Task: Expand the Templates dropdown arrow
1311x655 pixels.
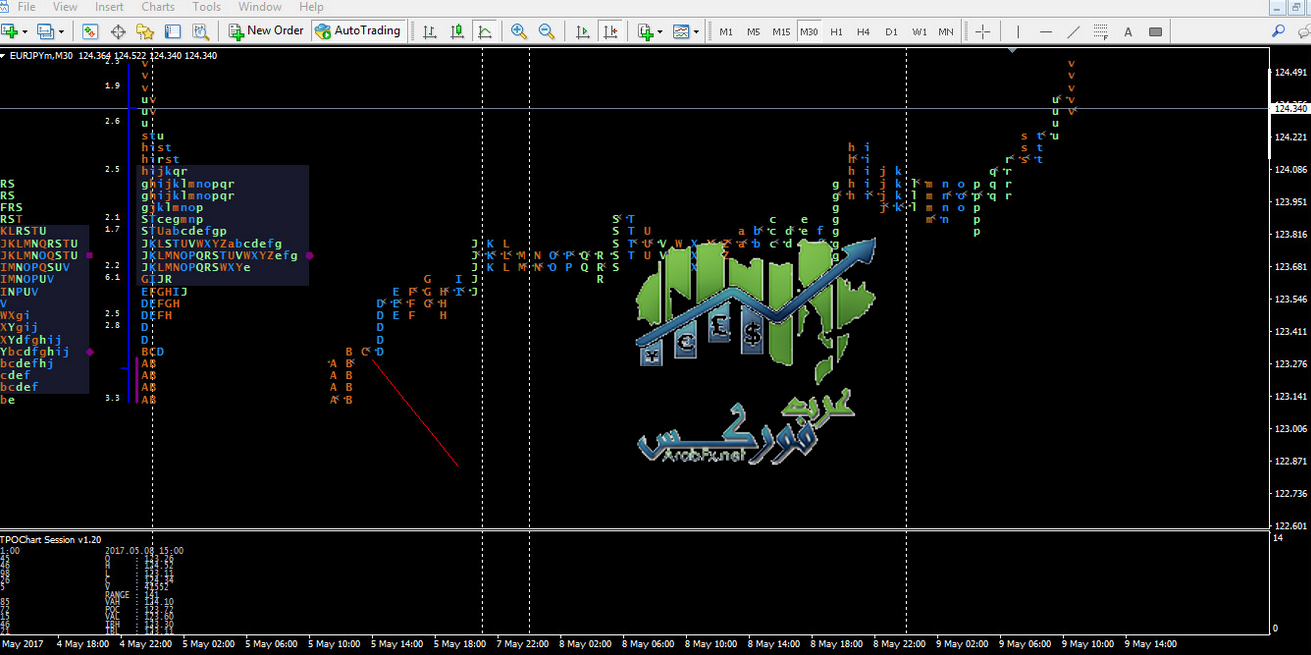Action: click(x=696, y=32)
